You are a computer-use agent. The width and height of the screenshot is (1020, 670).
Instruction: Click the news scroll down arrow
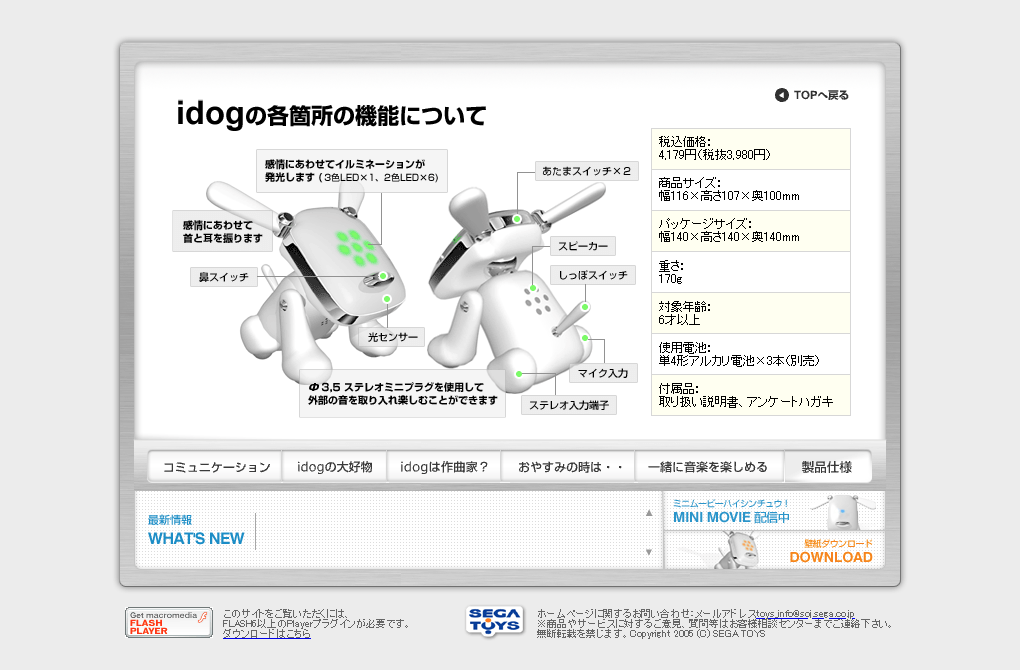(649, 552)
